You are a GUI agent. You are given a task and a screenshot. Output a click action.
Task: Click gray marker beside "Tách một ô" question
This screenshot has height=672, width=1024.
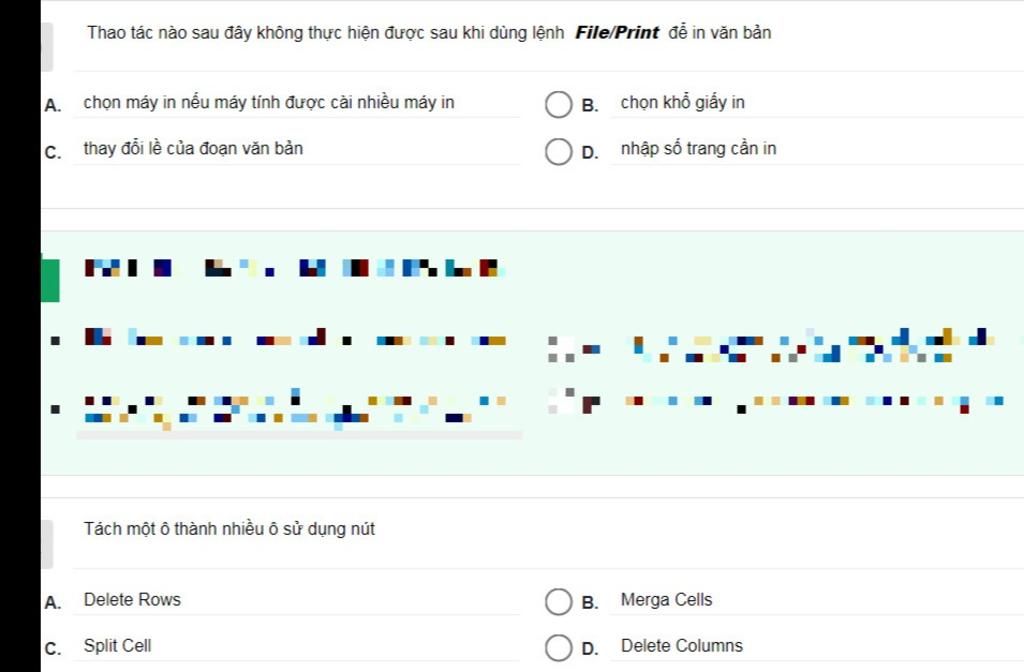[46, 543]
